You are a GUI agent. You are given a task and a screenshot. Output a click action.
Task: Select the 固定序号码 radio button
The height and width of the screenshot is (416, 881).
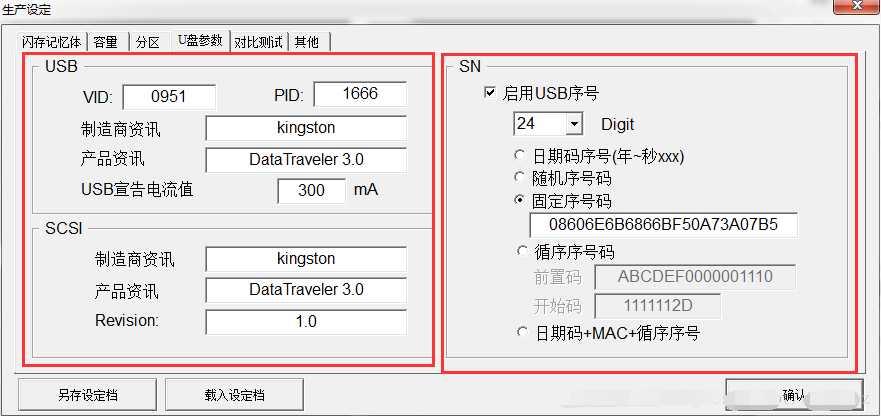click(521, 201)
